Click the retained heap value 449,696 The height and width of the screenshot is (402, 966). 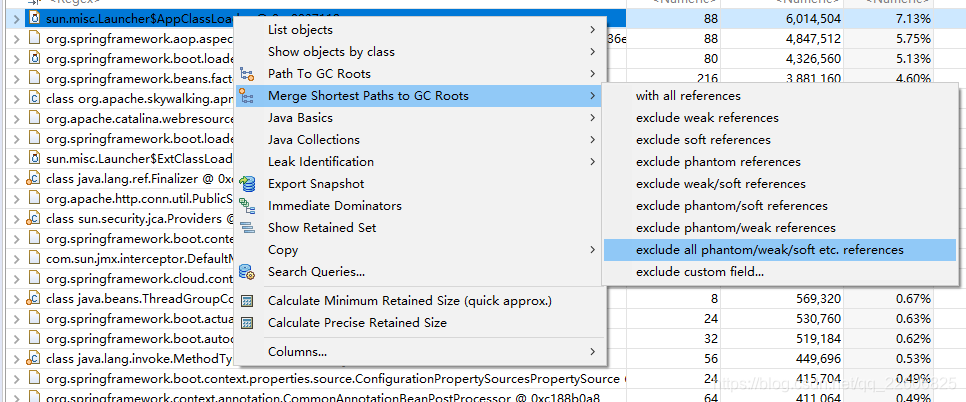(x=817, y=359)
